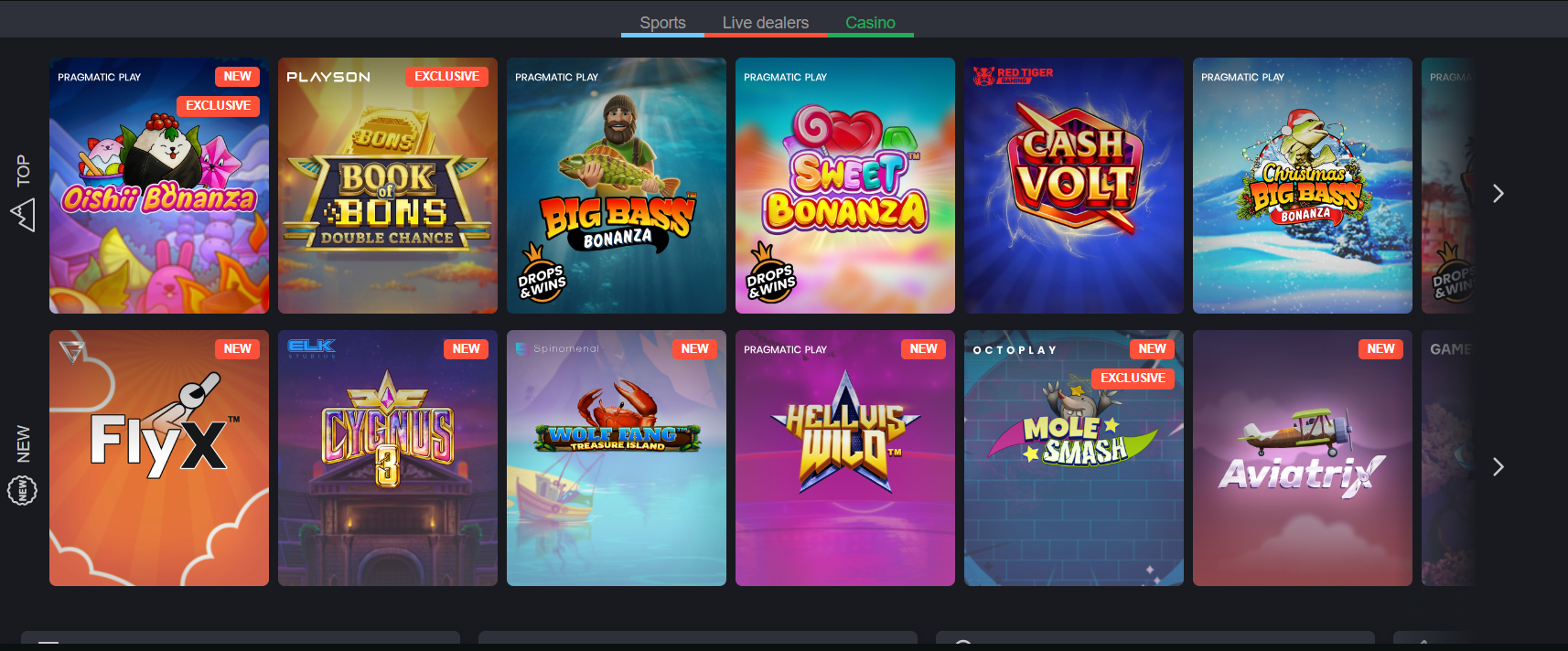
Task: Click NEW badge on Aviatrix tile
Action: 1380,349
